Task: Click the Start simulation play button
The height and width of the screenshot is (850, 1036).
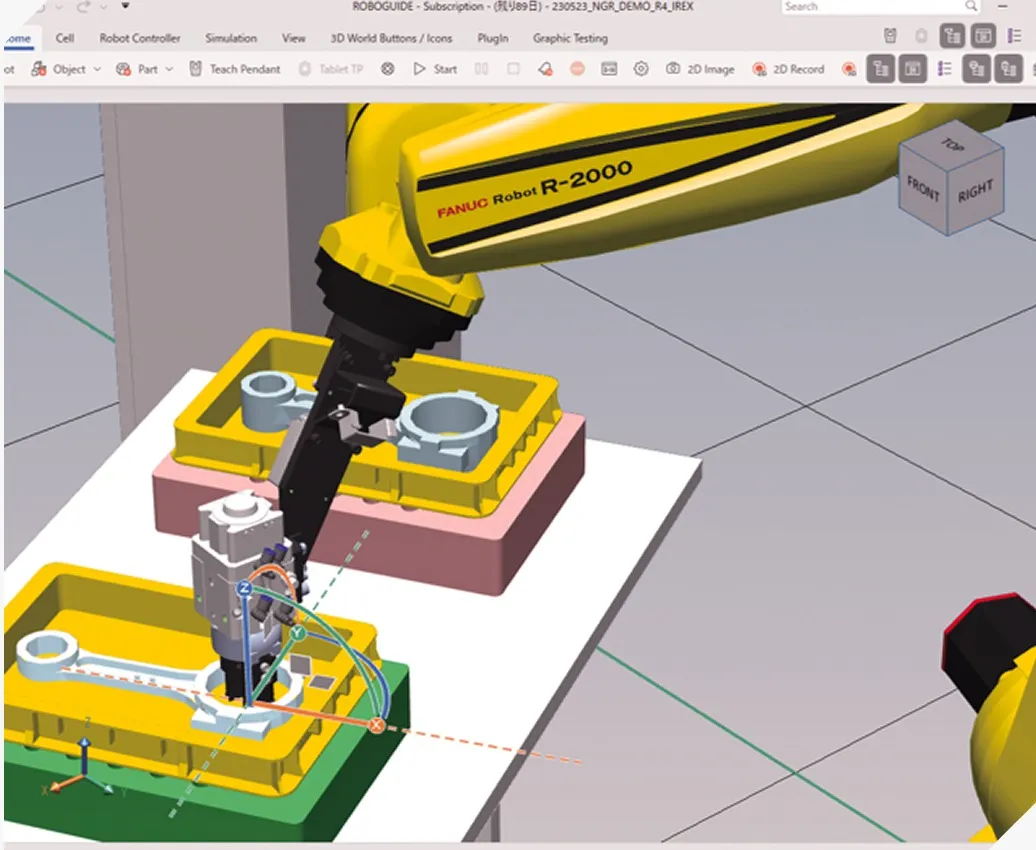Action: coord(435,69)
